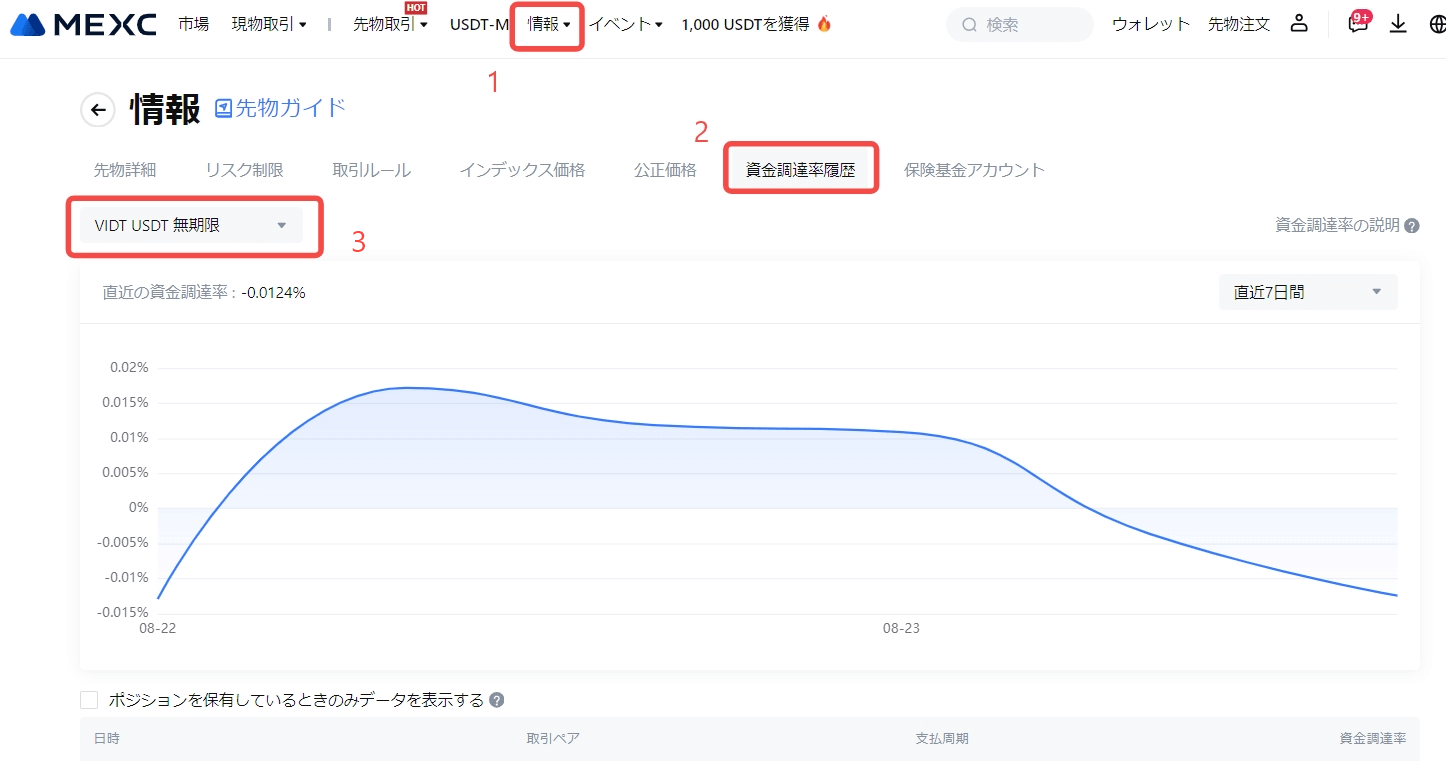Click the MEXC logo
This screenshot has width=1446, height=767.
pos(83,24)
